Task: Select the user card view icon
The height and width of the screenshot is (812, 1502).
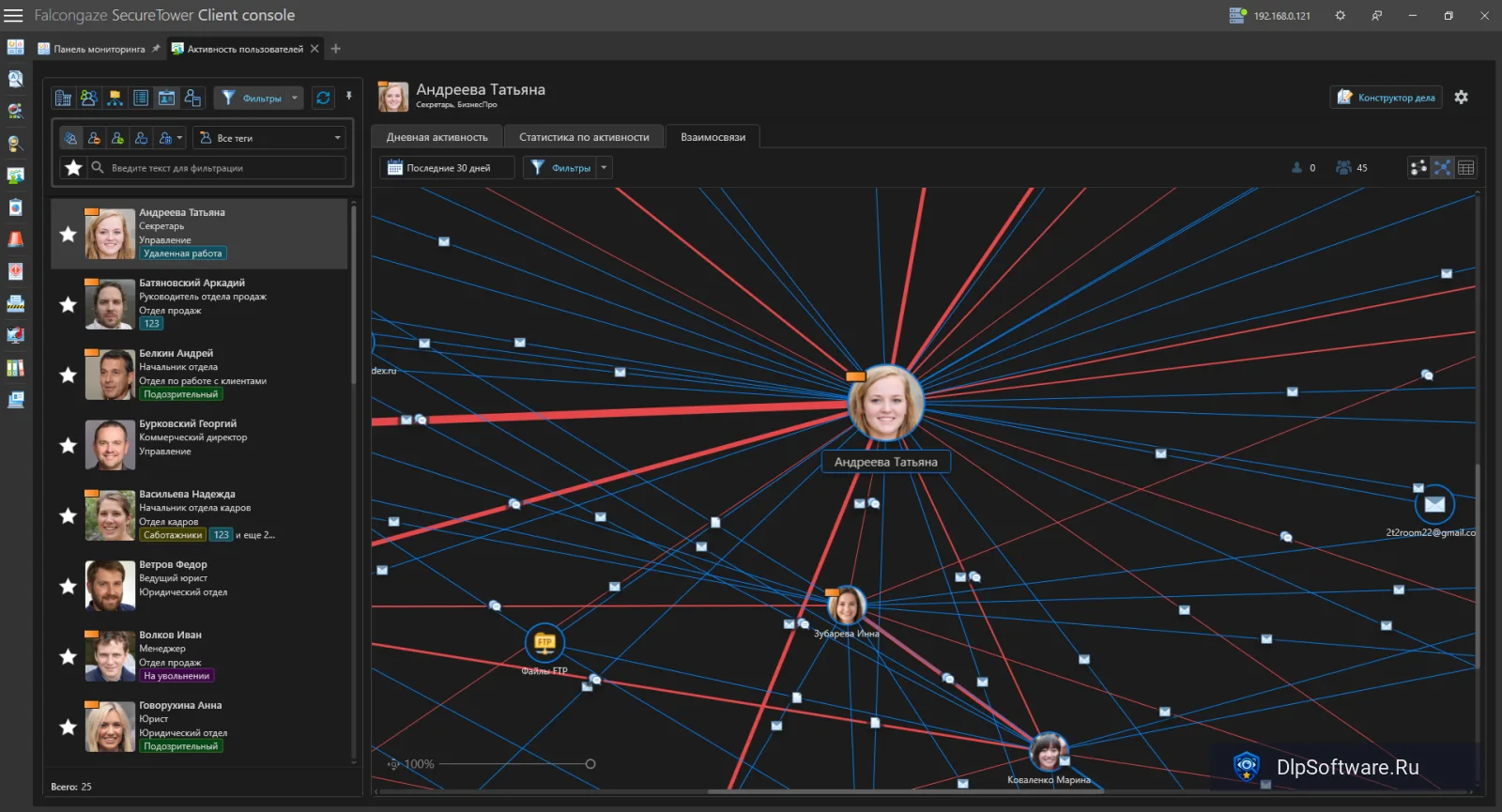Action: (x=166, y=98)
